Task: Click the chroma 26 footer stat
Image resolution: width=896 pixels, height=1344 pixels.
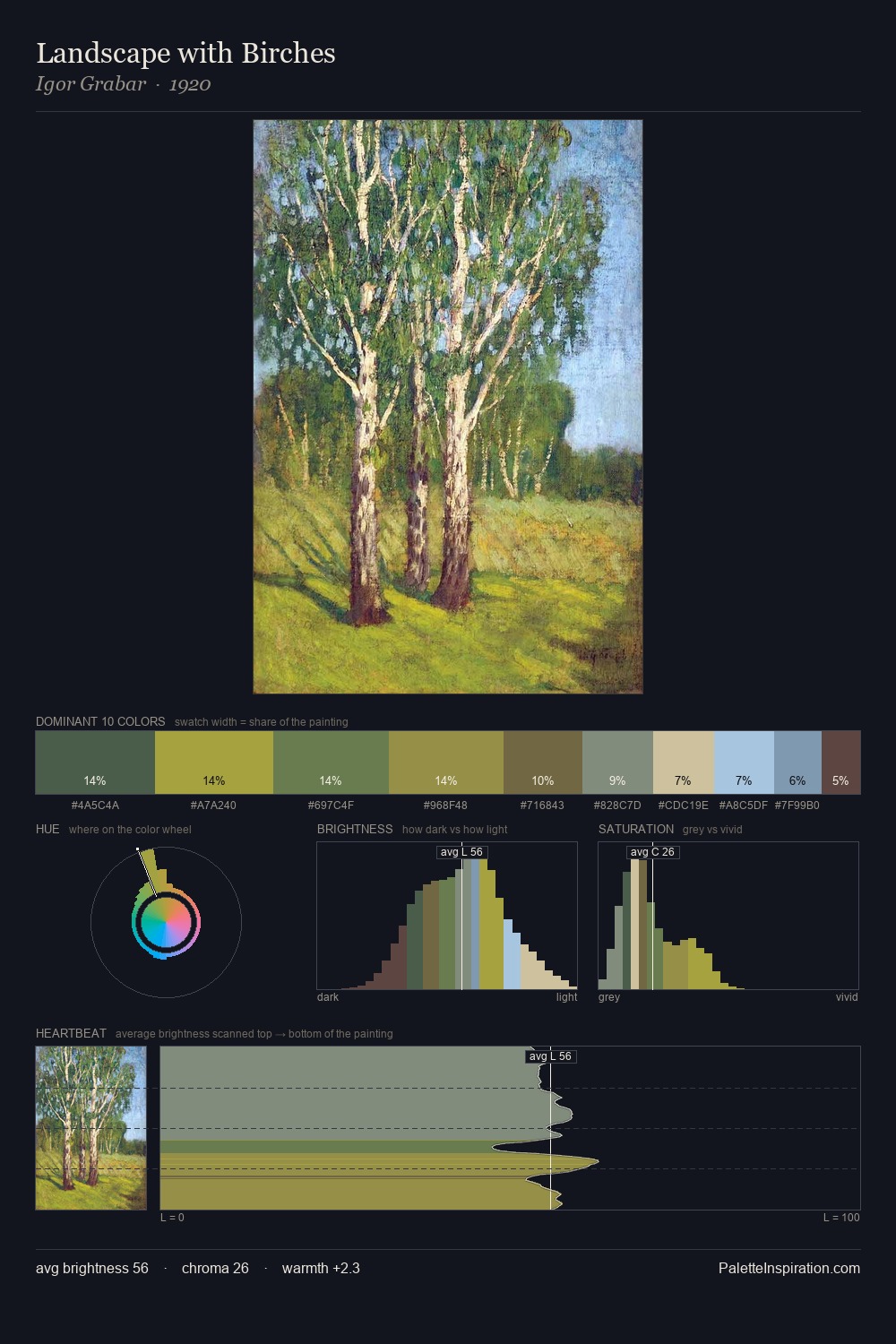Action: [x=215, y=1268]
